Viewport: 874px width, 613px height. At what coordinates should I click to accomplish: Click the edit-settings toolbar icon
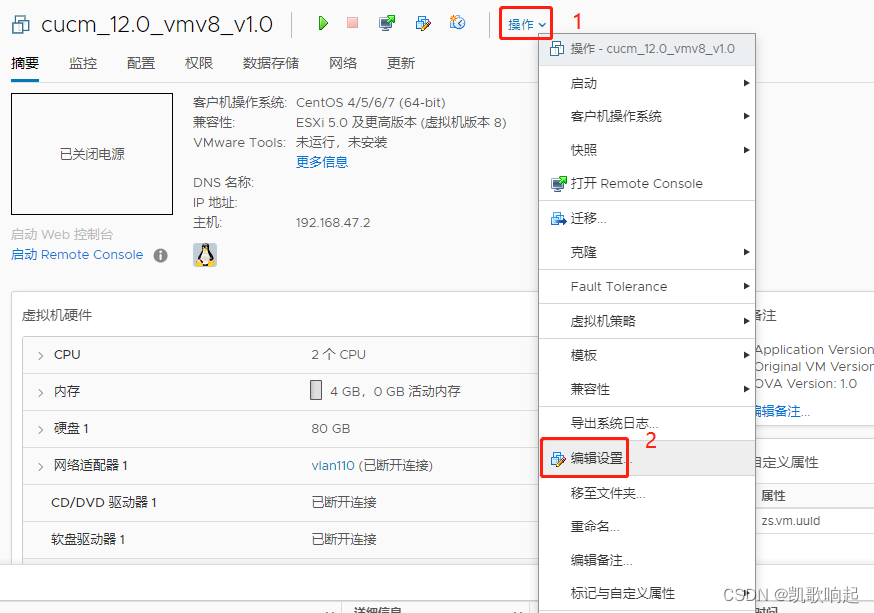click(x=422, y=22)
